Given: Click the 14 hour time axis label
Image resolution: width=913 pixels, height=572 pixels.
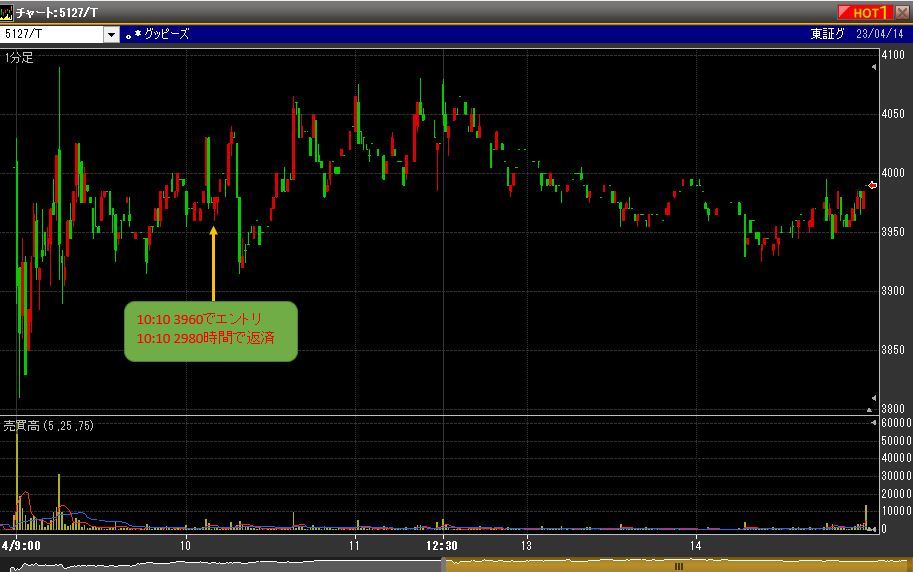Looking at the screenshot, I should [x=695, y=546].
